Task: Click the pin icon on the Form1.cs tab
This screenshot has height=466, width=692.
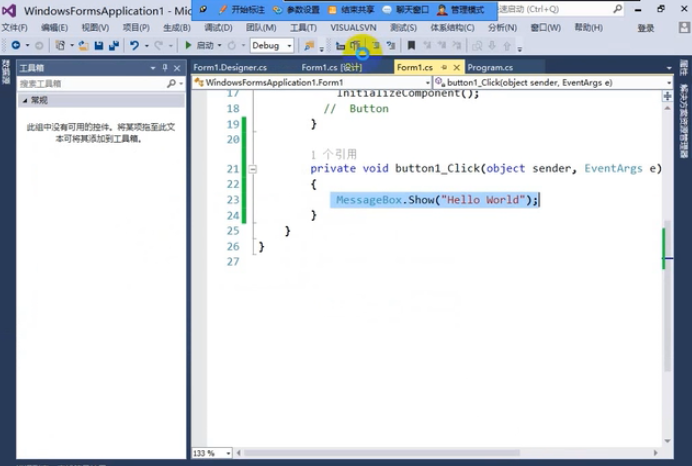Action: 444,68
